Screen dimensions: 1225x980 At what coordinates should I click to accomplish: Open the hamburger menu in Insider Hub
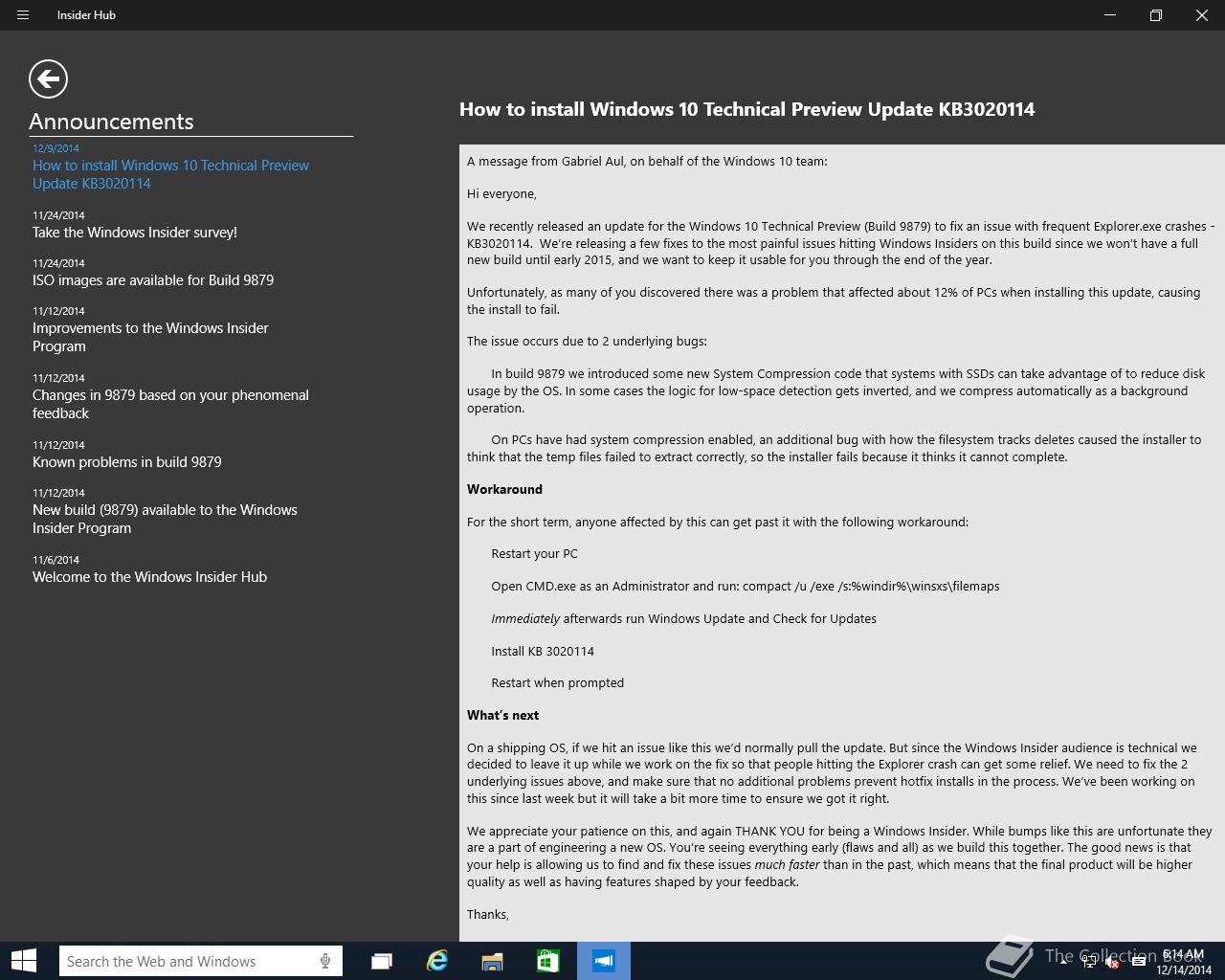pos(23,15)
